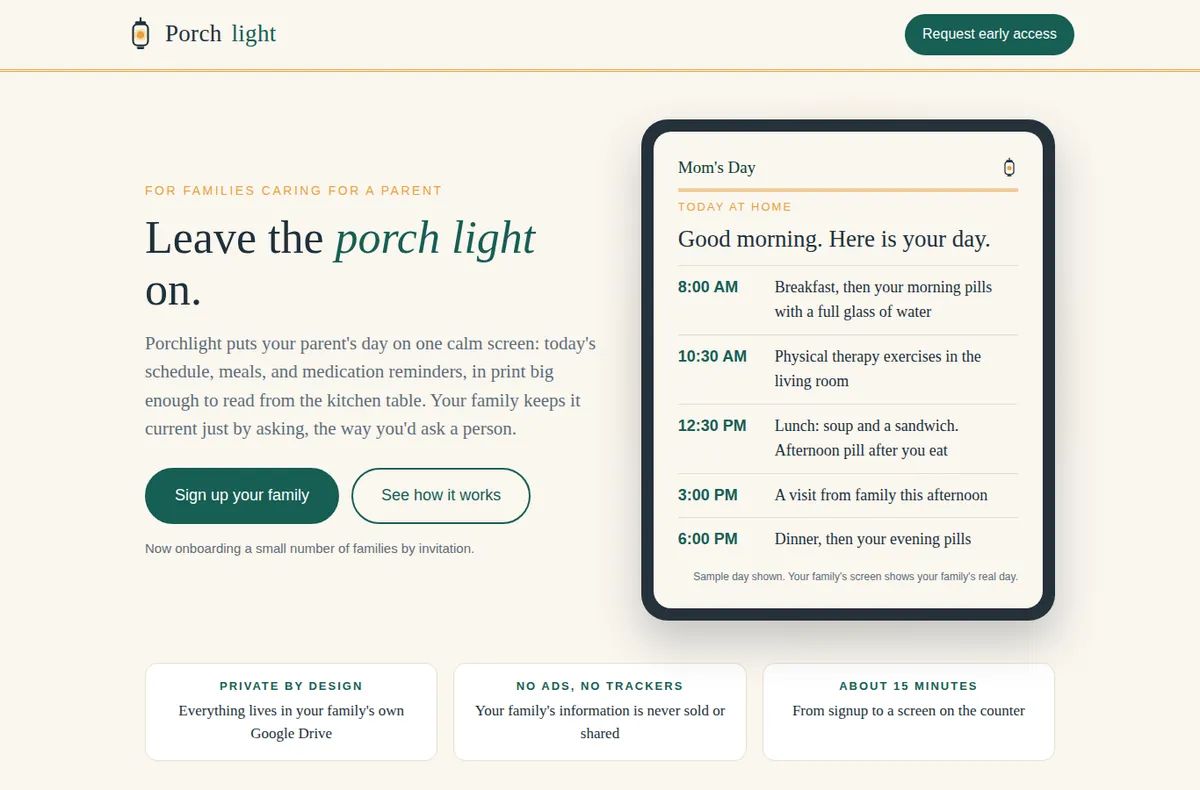1200x790 pixels.
Task: Open See how it works
Action: pyautogui.click(x=441, y=495)
